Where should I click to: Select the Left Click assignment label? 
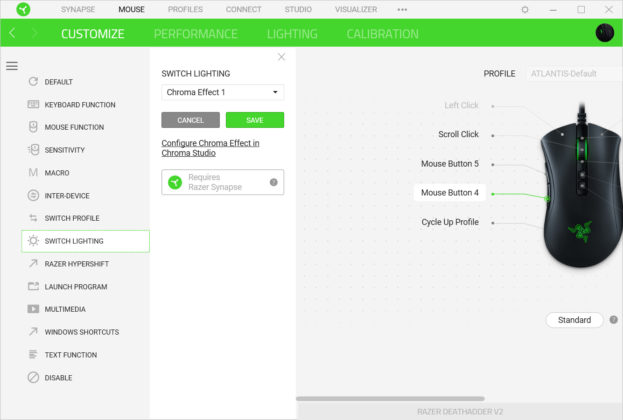[461, 105]
